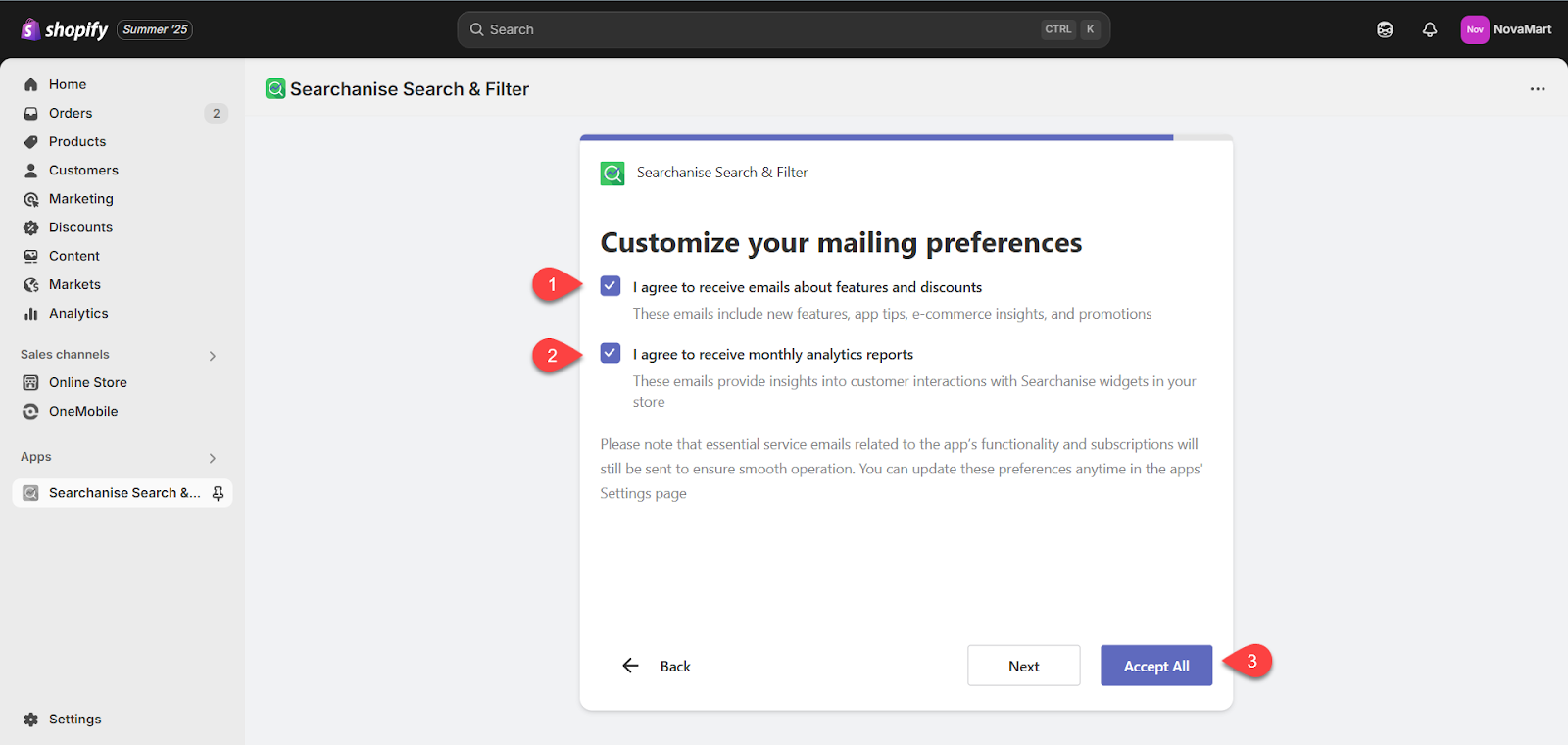Click the Apps heading
This screenshot has height=745, width=1568.
pos(36,456)
